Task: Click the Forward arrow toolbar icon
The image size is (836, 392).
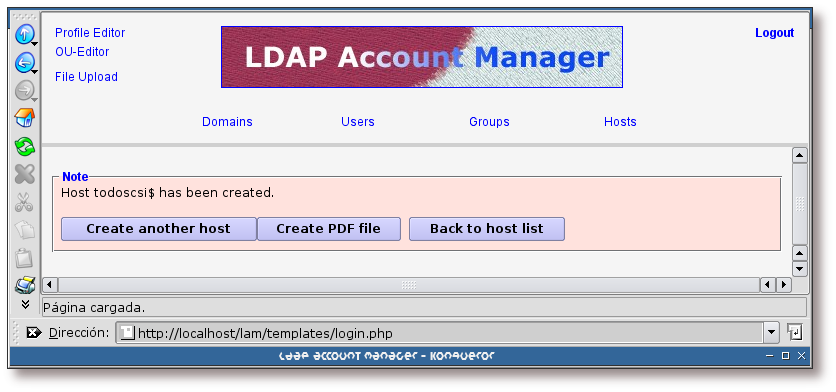Action: pos(24,90)
